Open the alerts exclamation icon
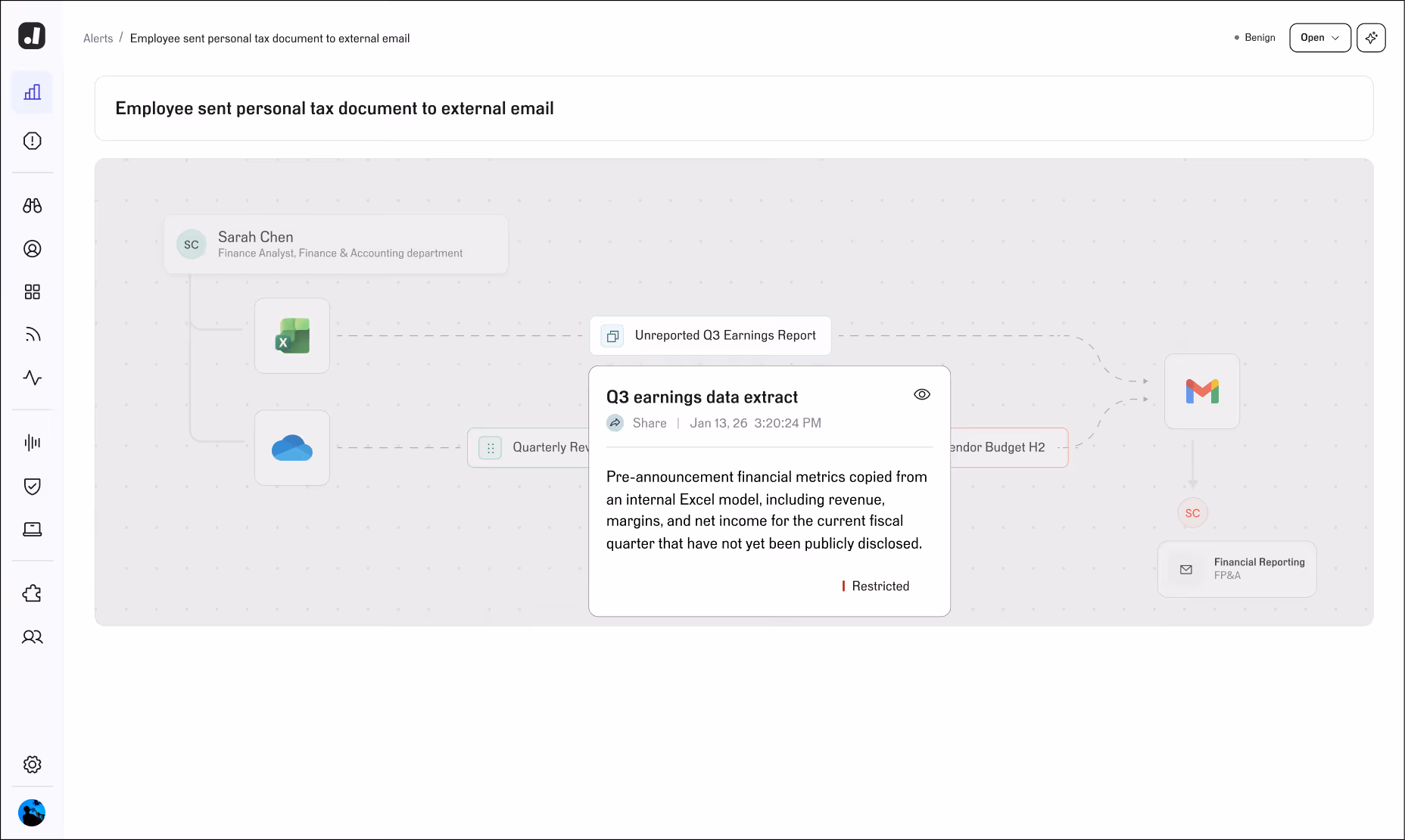This screenshot has width=1405, height=840. tap(32, 141)
